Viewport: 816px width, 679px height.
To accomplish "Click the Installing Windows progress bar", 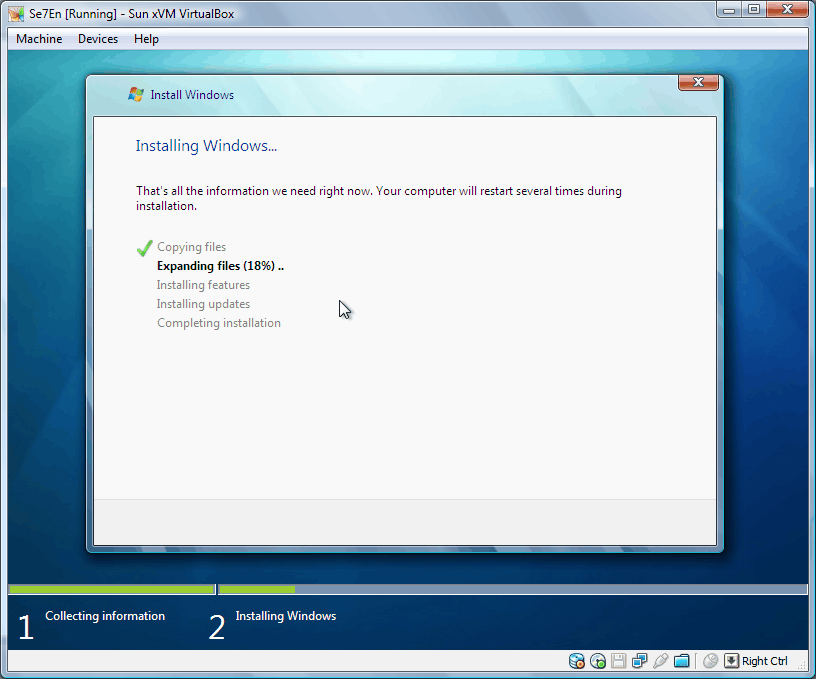I will point(513,590).
